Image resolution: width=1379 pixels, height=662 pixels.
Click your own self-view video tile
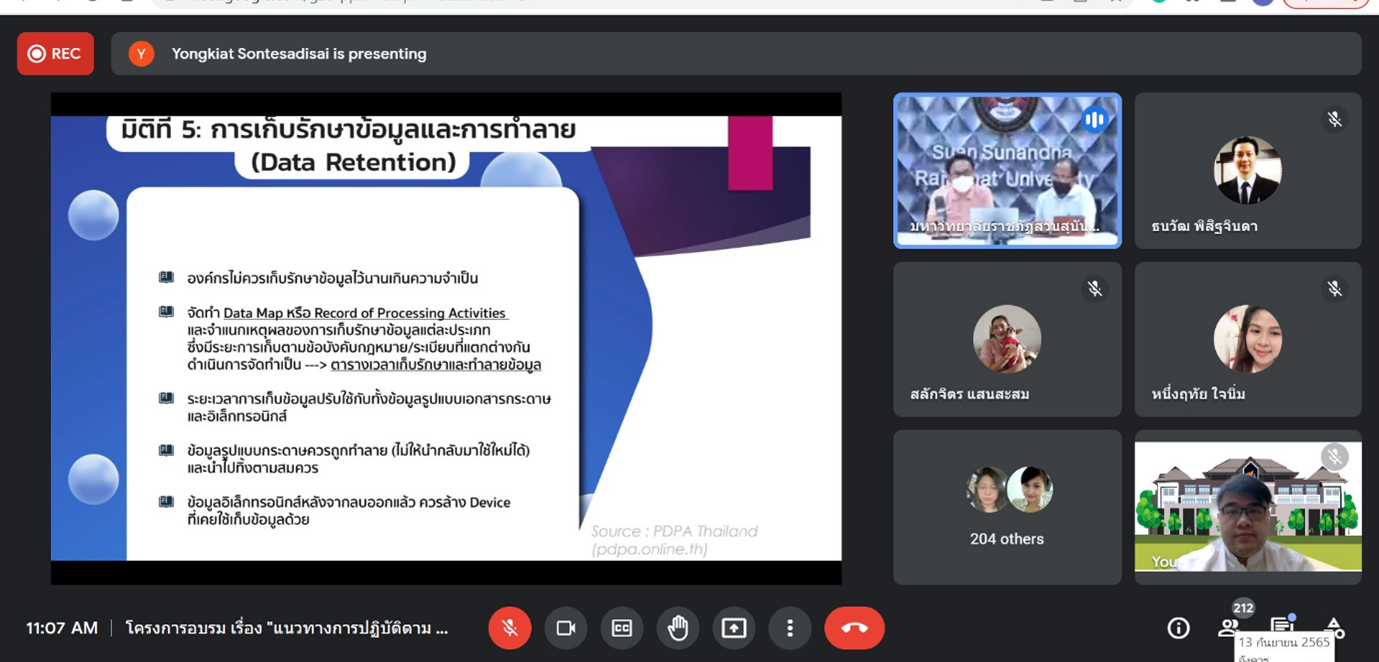pos(1247,507)
